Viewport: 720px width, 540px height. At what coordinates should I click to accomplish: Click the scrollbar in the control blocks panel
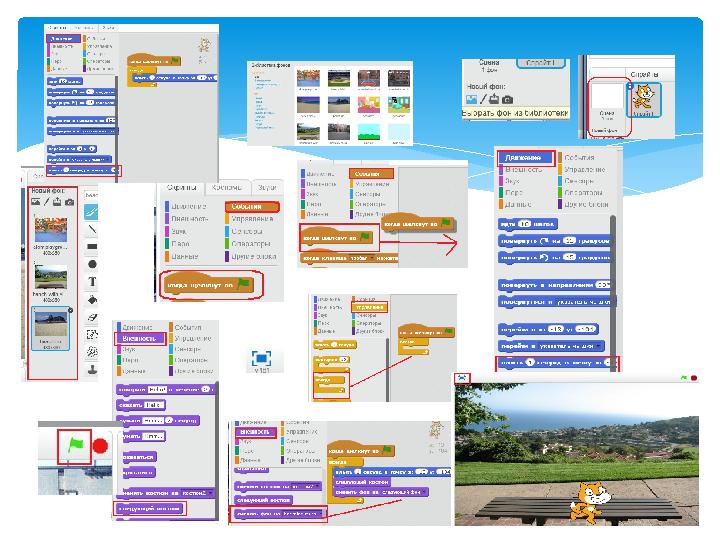click(x=388, y=370)
